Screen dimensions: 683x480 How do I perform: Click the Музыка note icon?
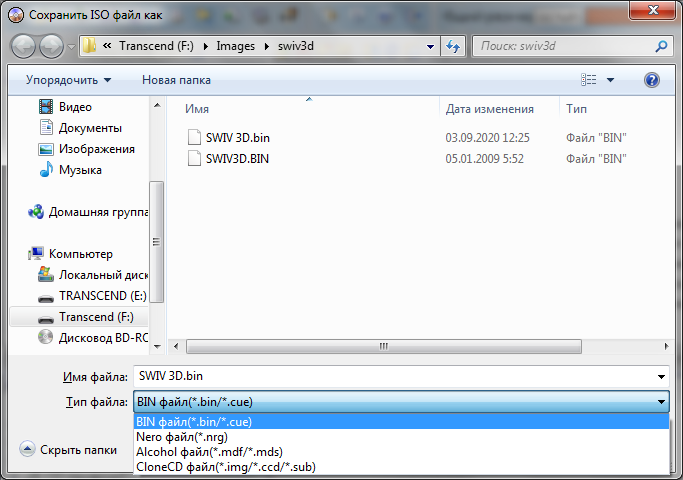(x=46, y=169)
